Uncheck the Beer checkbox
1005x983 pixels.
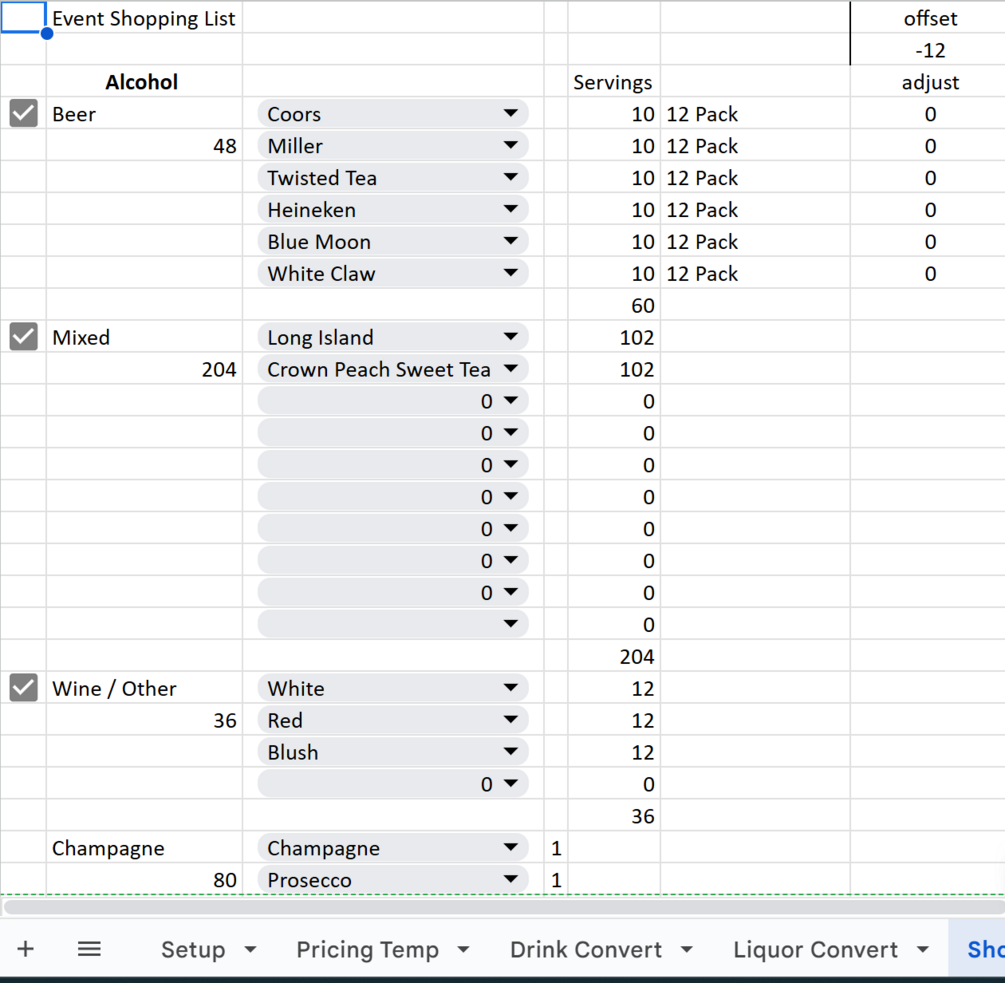click(x=23, y=113)
